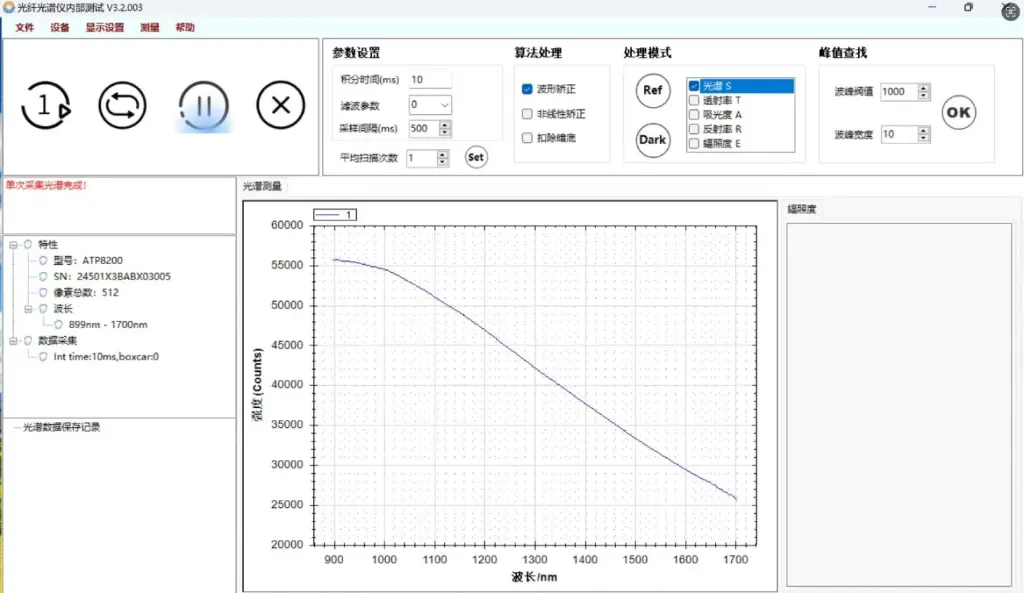The image size is (1024, 593).
Task: Collapse the 特性 tree node
Action: [13, 245]
